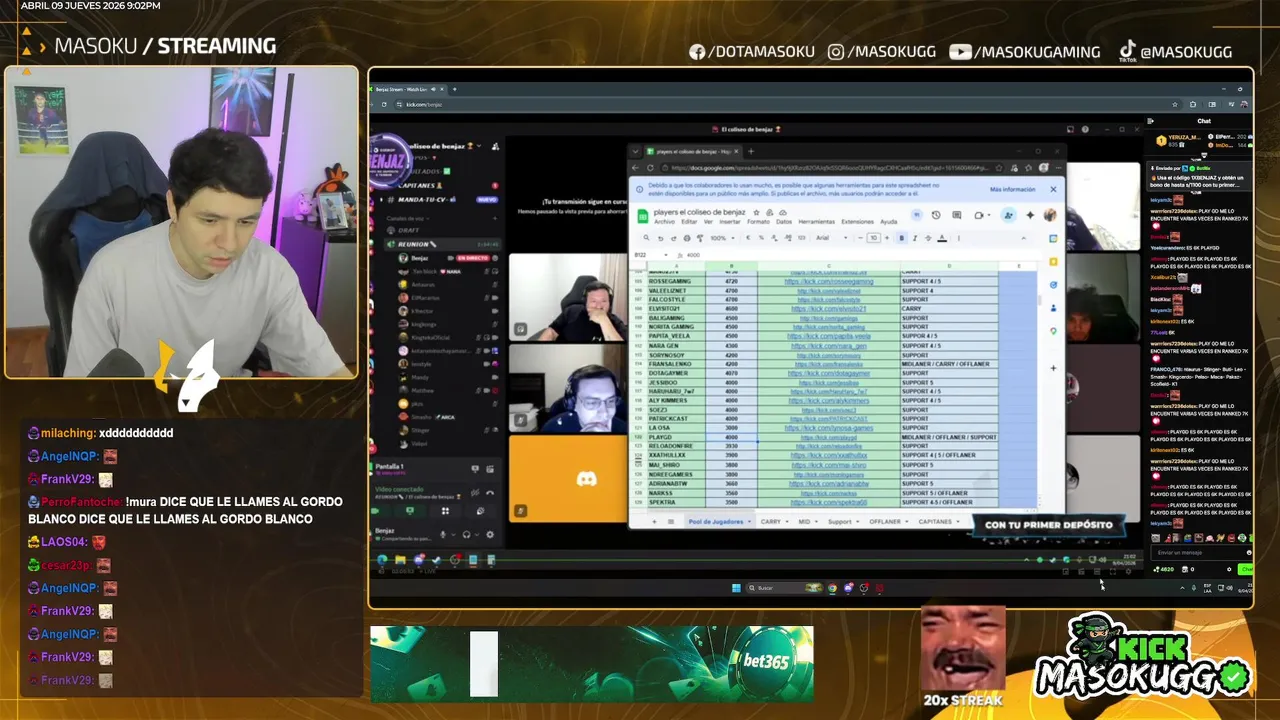Click the font size field showing 10
1280x720 pixels.
coord(874,238)
